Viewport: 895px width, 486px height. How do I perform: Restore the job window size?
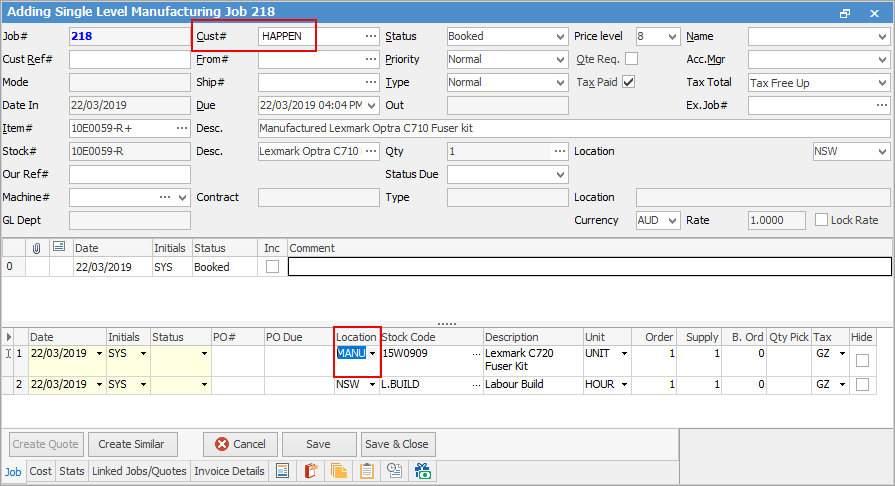click(845, 13)
